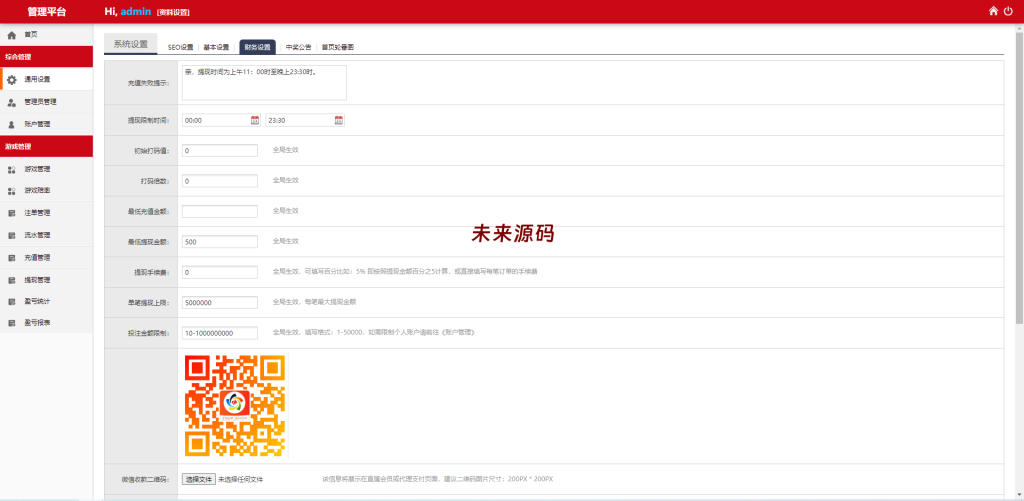Image resolution: width=1024 pixels, height=501 pixels.
Task: Click the 单笔提现上限 field showing 5000000
Action: (219, 302)
